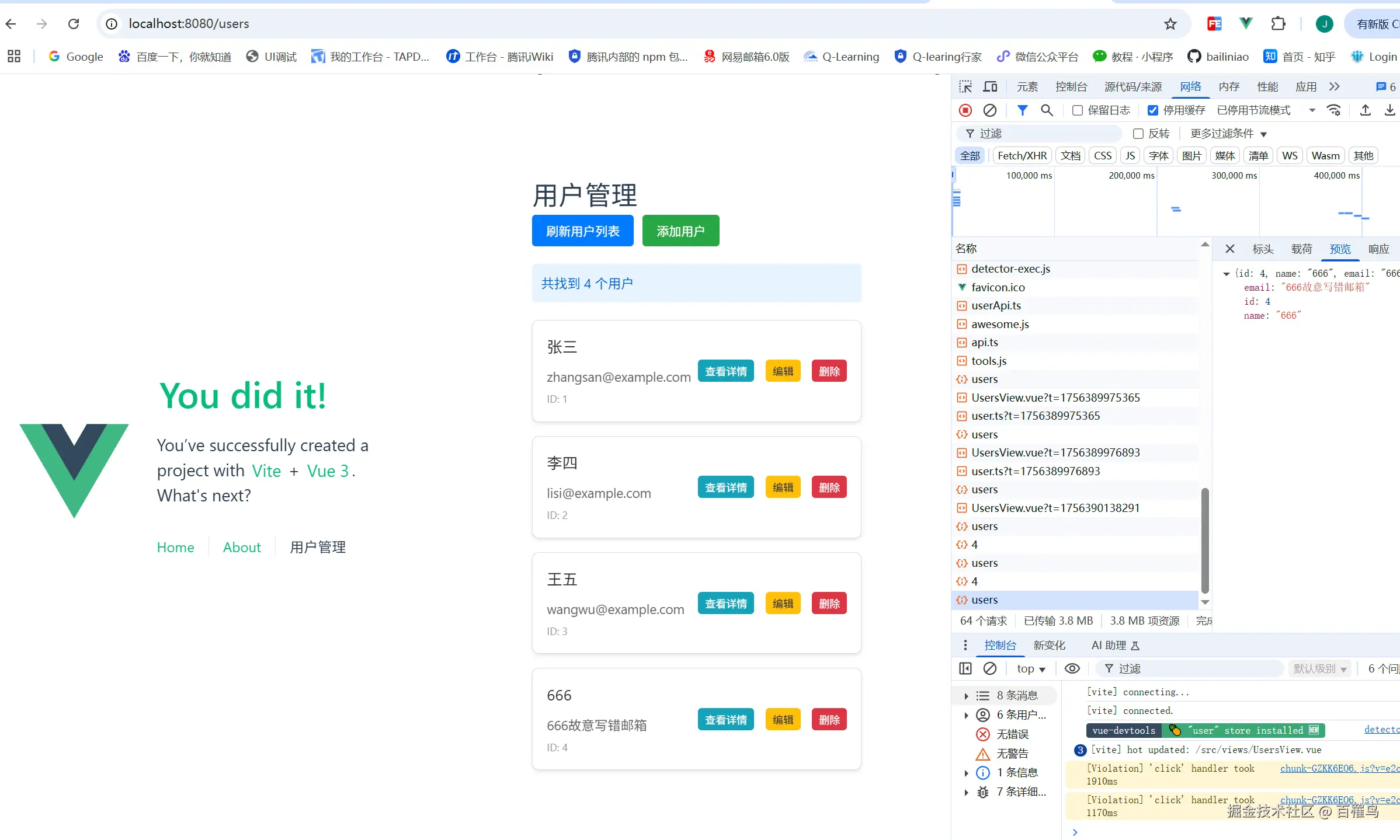Open the Response tab of request
The width and height of the screenshot is (1400, 840).
tap(1378, 249)
